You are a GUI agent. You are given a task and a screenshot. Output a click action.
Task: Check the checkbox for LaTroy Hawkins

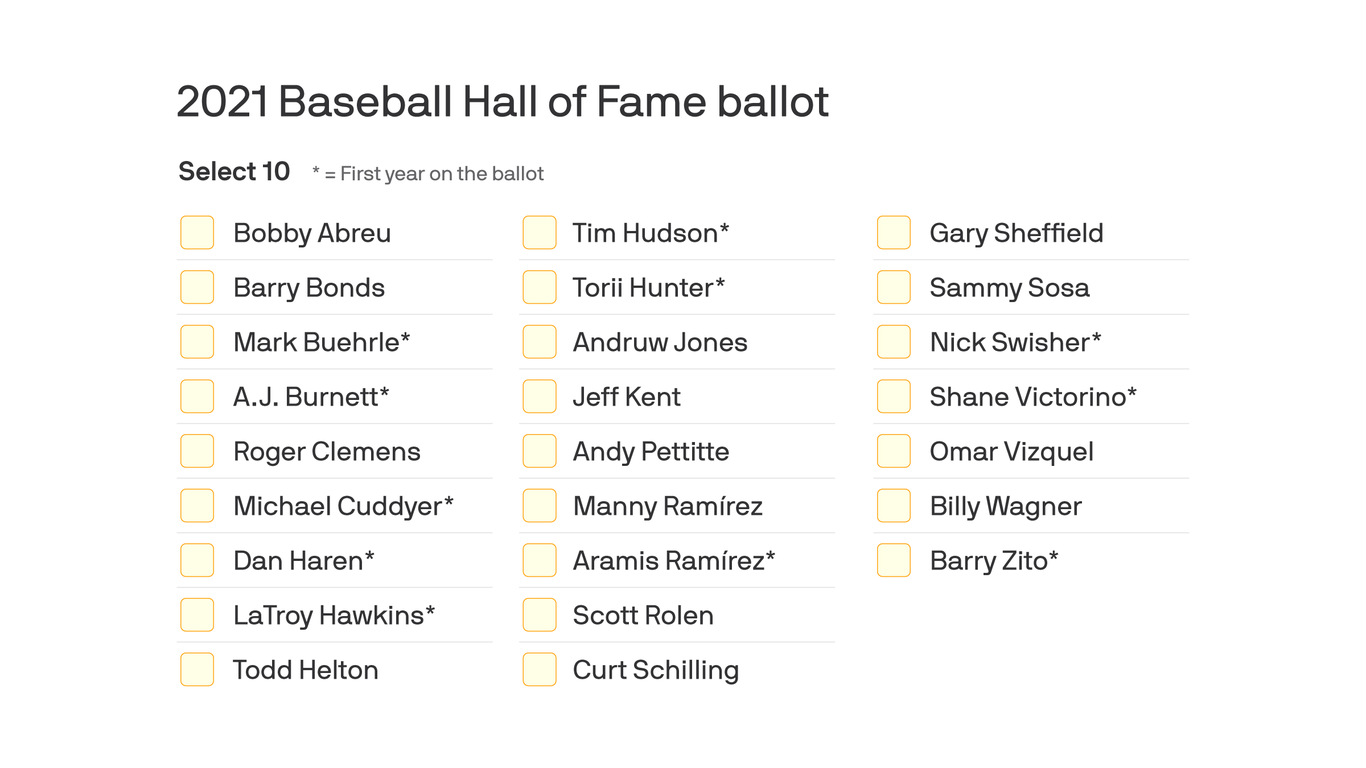click(197, 615)
